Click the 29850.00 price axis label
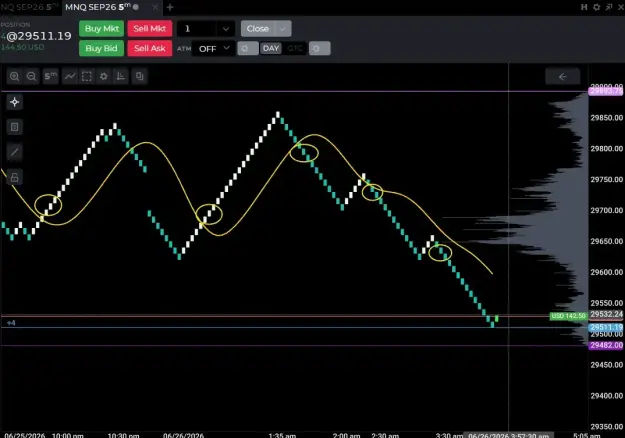 coord(607,118)
